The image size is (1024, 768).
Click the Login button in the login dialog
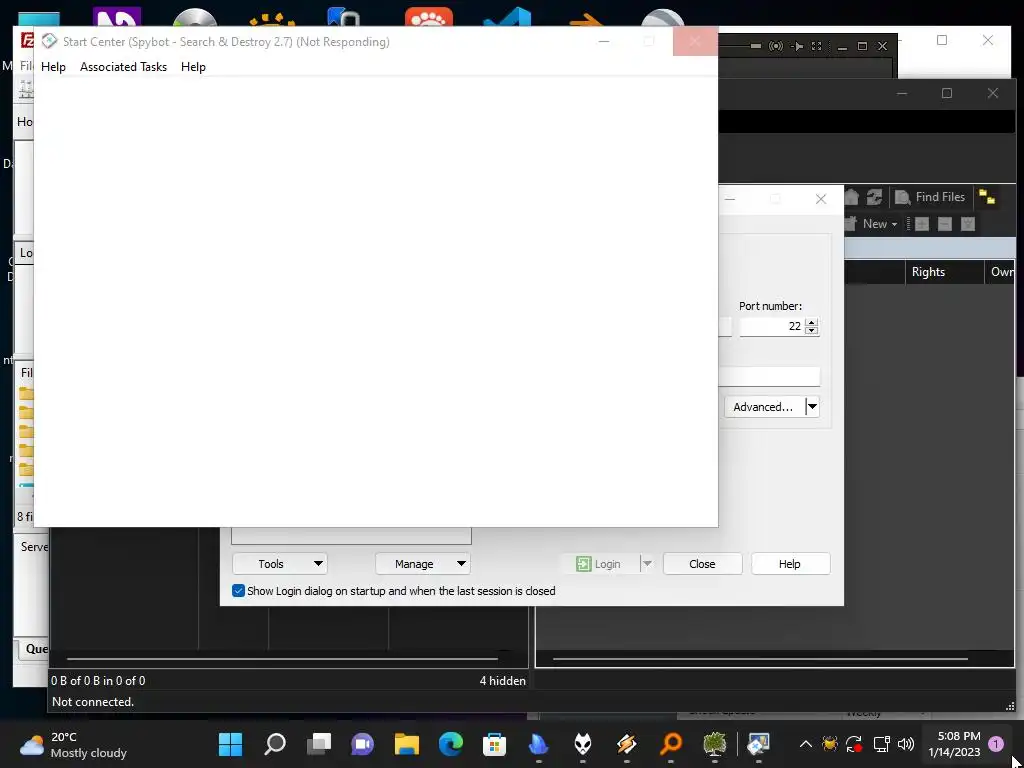point(599,564)
